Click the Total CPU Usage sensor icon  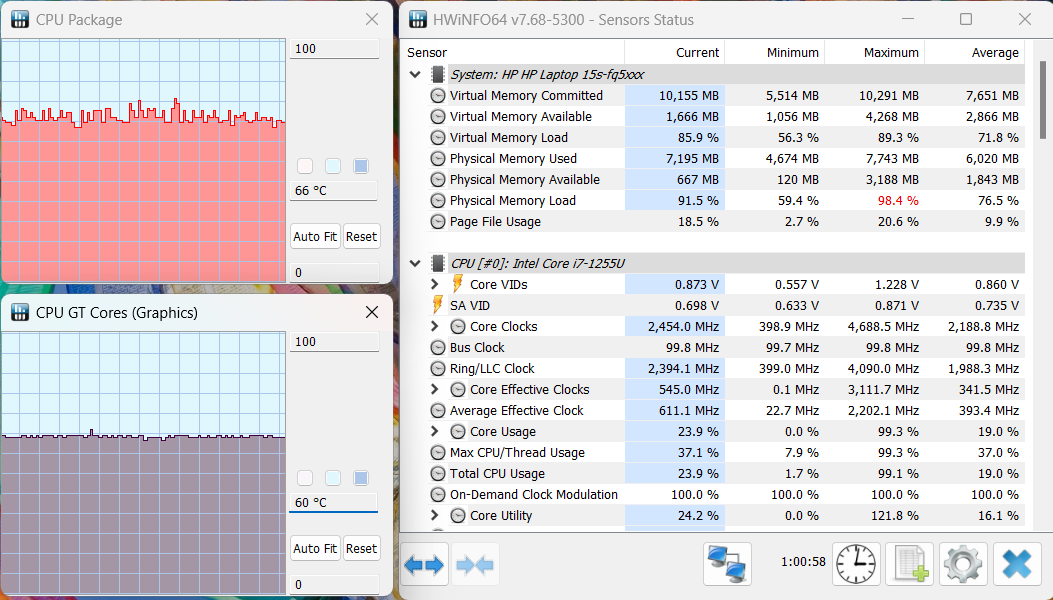[x=438, y=474]
